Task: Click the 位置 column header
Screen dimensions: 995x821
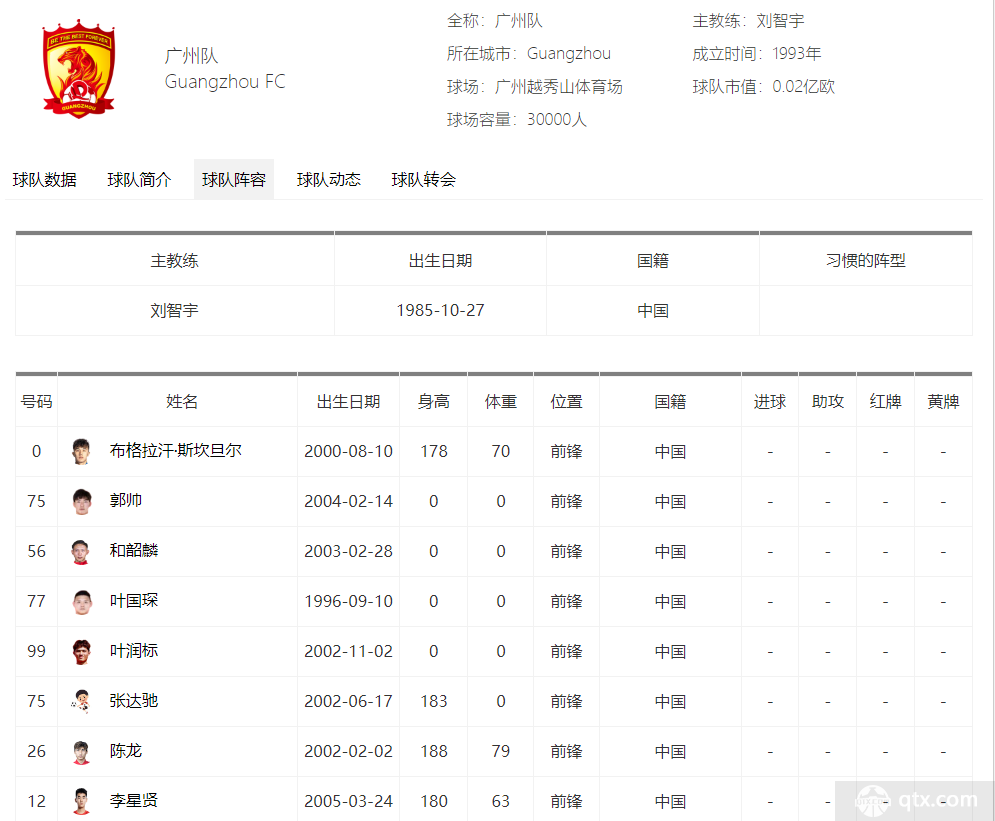Action: click(567, 402)
